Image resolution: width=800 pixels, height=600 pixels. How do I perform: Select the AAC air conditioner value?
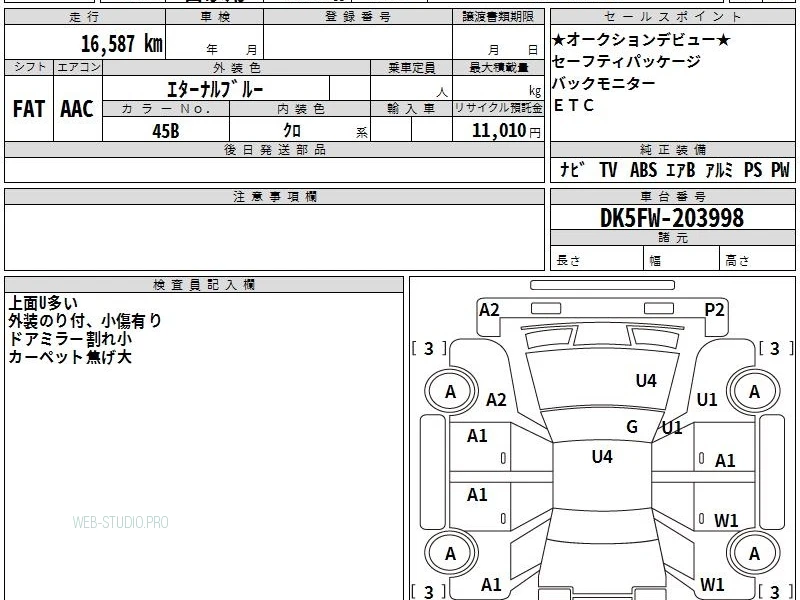(77, 109)
